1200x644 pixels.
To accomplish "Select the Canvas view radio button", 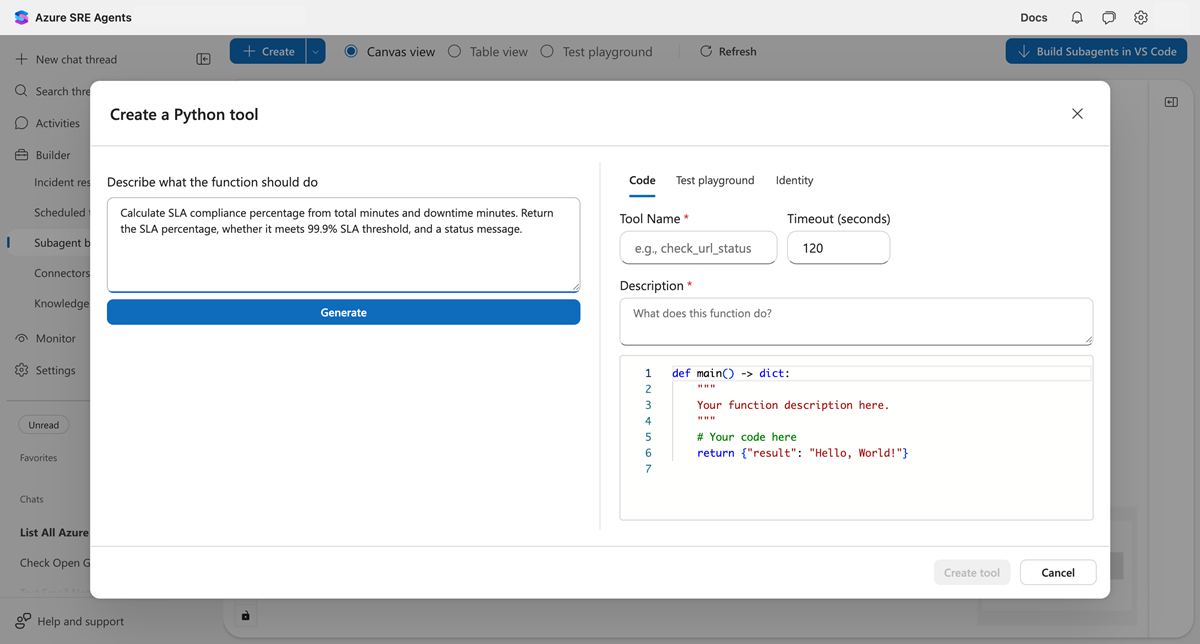I will (x=350, y=51).
